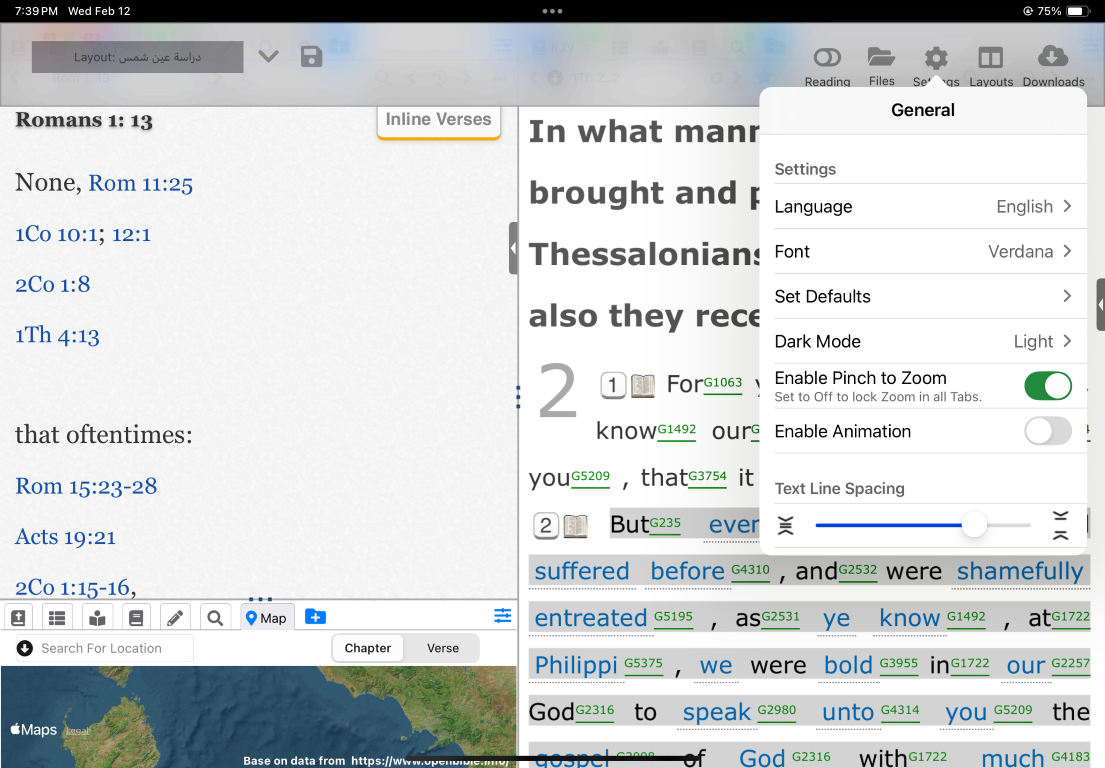Open the Reading mode icon

coord(827,60)
